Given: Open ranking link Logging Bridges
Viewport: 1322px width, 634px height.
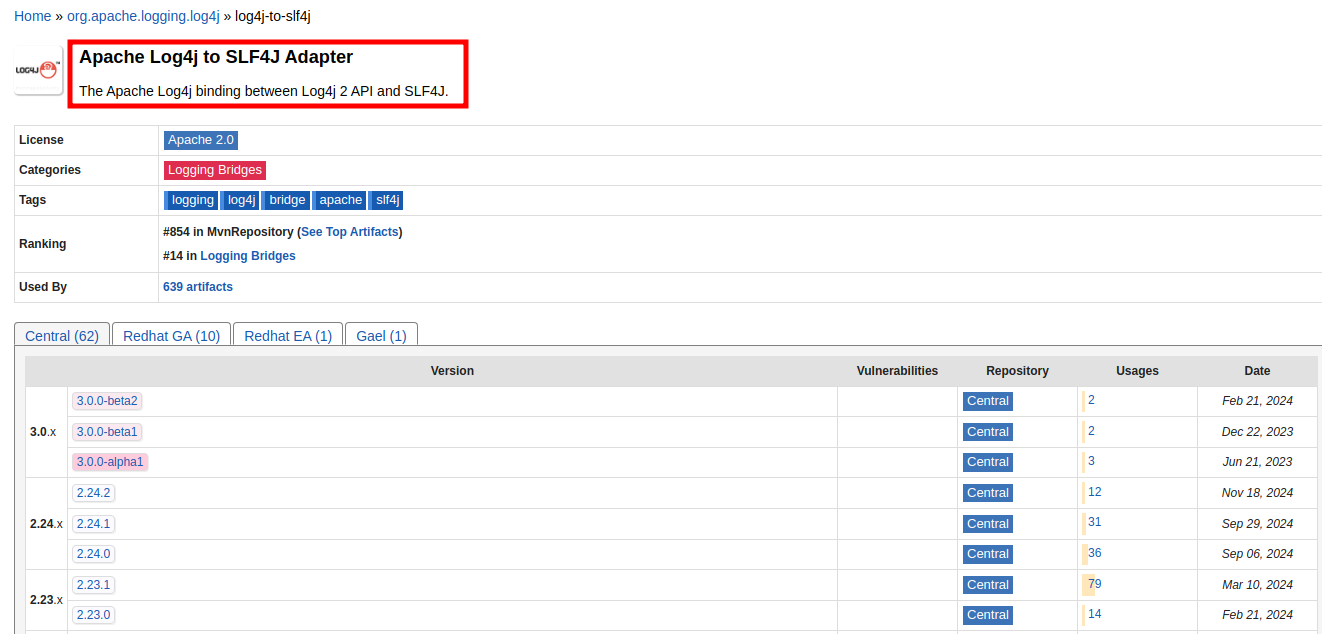Looking at the screenshot, I should coord(248,256).
